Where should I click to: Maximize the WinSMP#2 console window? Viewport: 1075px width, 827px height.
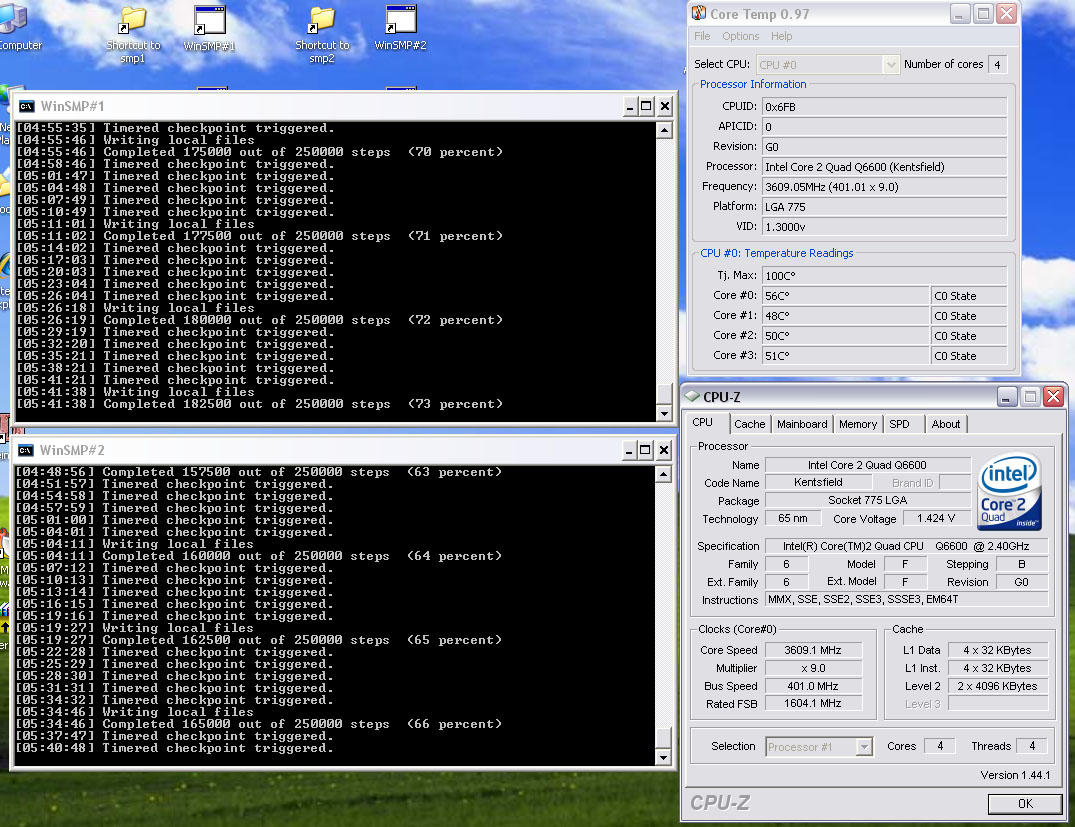[645, 450]
